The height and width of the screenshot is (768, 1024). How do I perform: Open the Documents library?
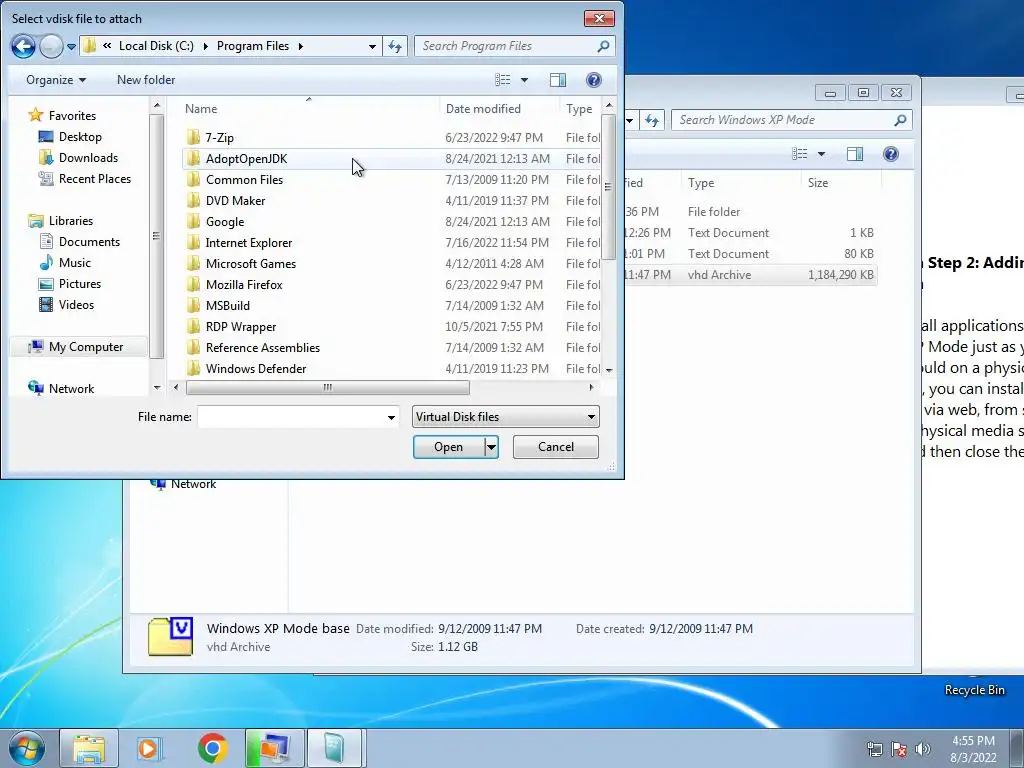tap(80, 242)
